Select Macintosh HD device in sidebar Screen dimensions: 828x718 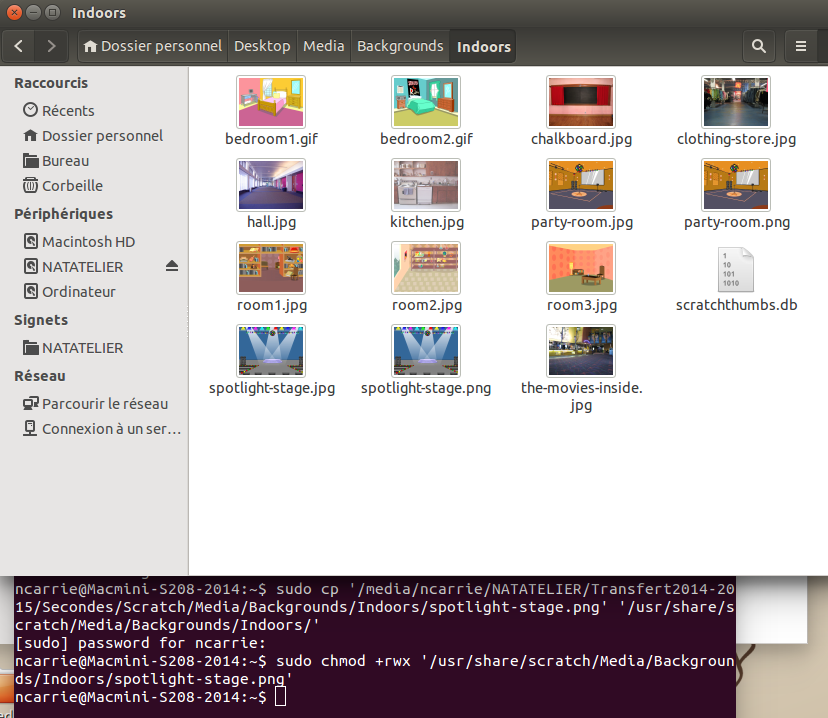pyautogui.click(x=87, y=242)
